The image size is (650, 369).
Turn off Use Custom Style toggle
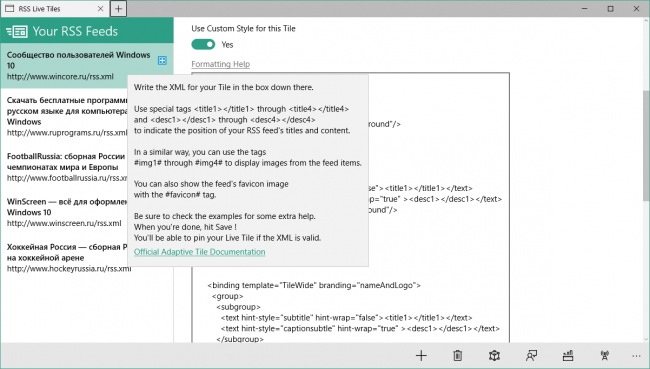point(203,44)
